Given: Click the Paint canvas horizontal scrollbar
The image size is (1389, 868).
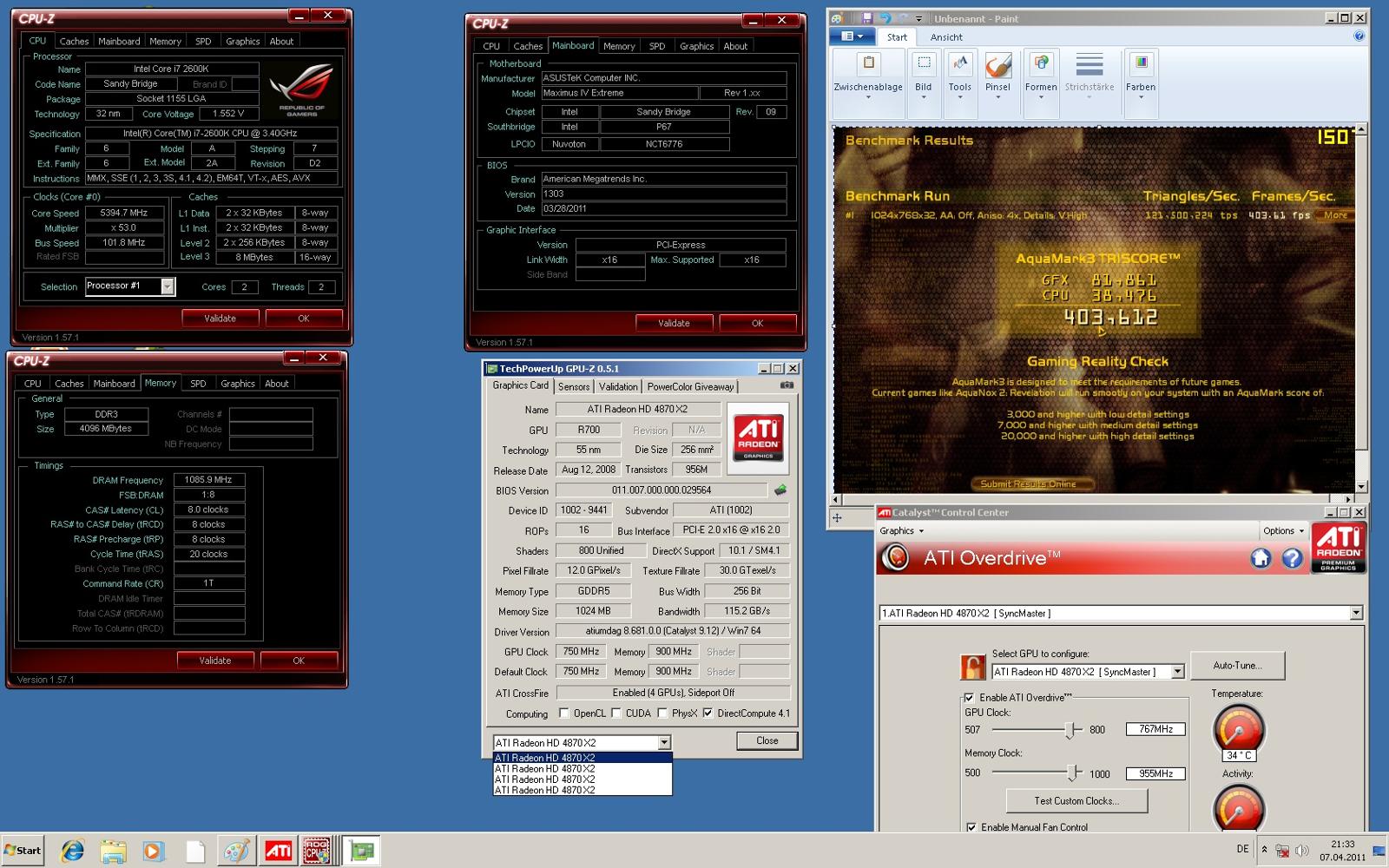Looking at the screenshot, I should coord(1097,499).
